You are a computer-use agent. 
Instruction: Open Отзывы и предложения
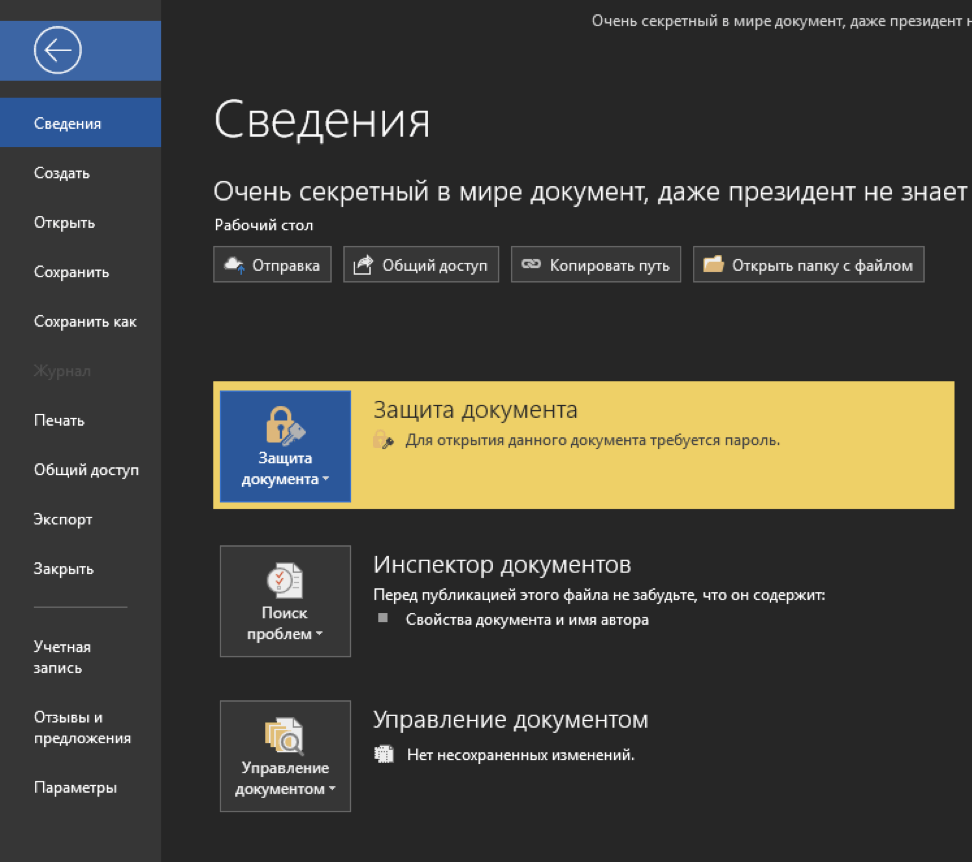[80, 728]
